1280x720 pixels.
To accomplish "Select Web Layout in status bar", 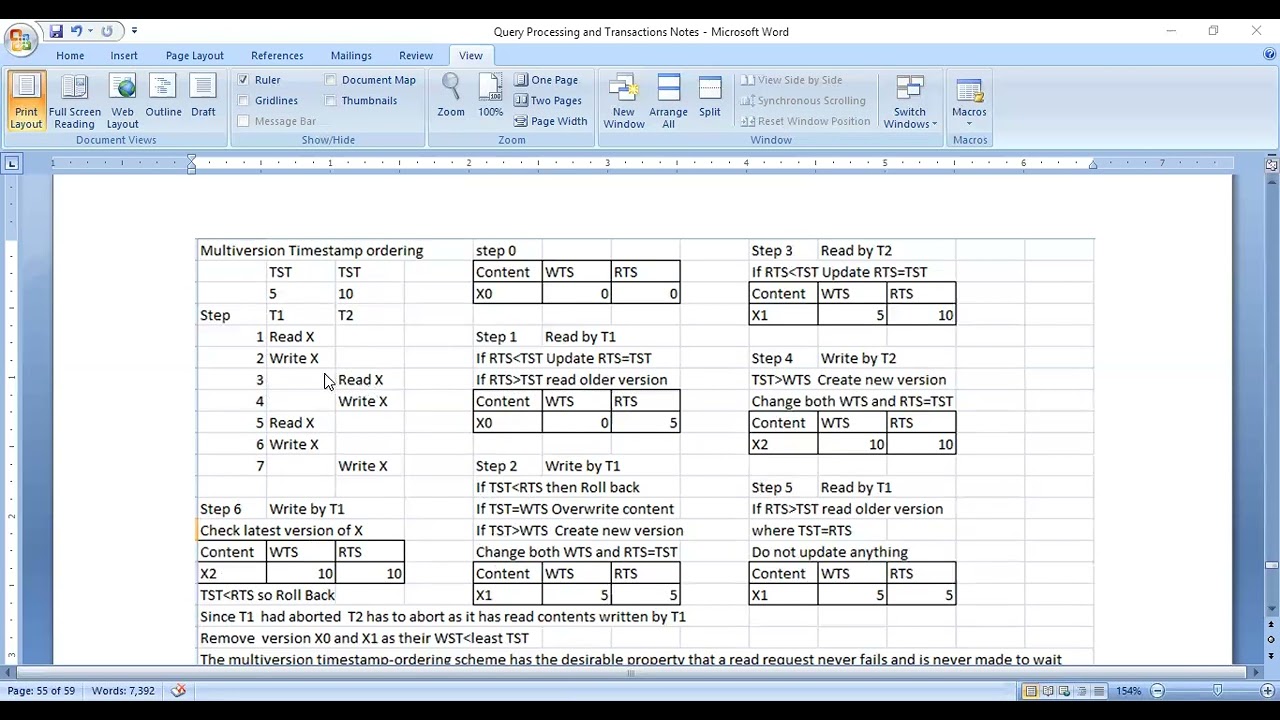I will click(1065, 691).
